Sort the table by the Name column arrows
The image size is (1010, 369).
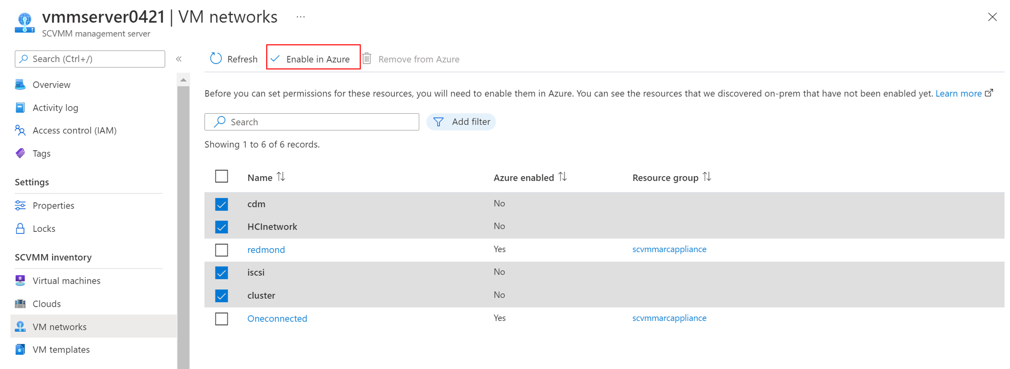tap(281, 177)
